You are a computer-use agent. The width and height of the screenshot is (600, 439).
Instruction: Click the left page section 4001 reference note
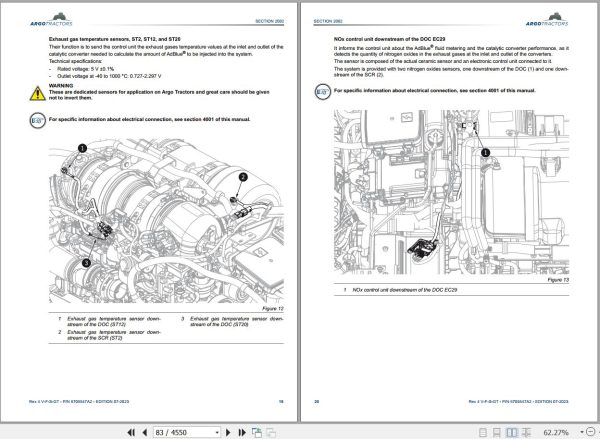[149, 119]
